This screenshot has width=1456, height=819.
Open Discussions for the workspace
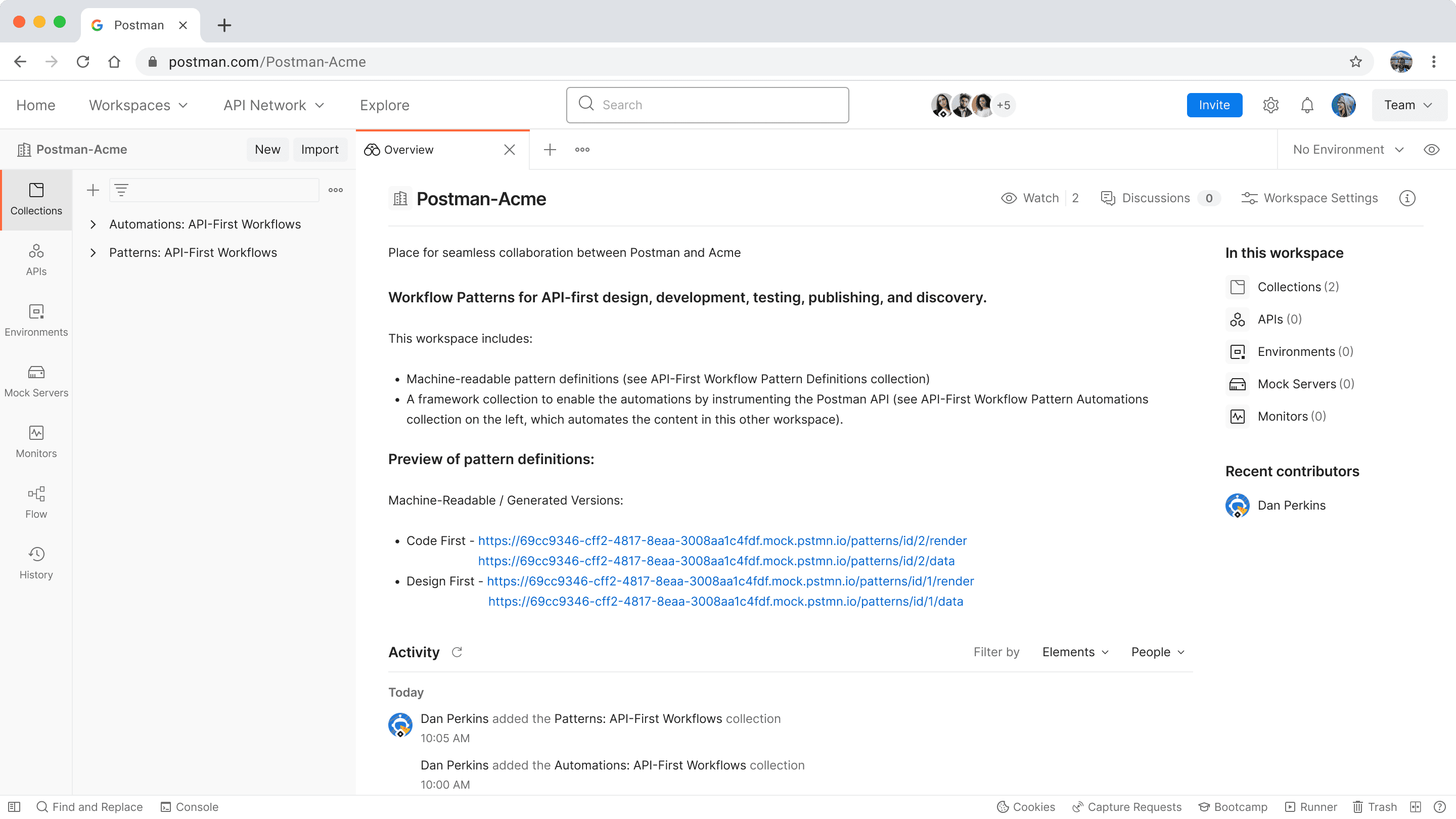click(x=1160, y=198)
